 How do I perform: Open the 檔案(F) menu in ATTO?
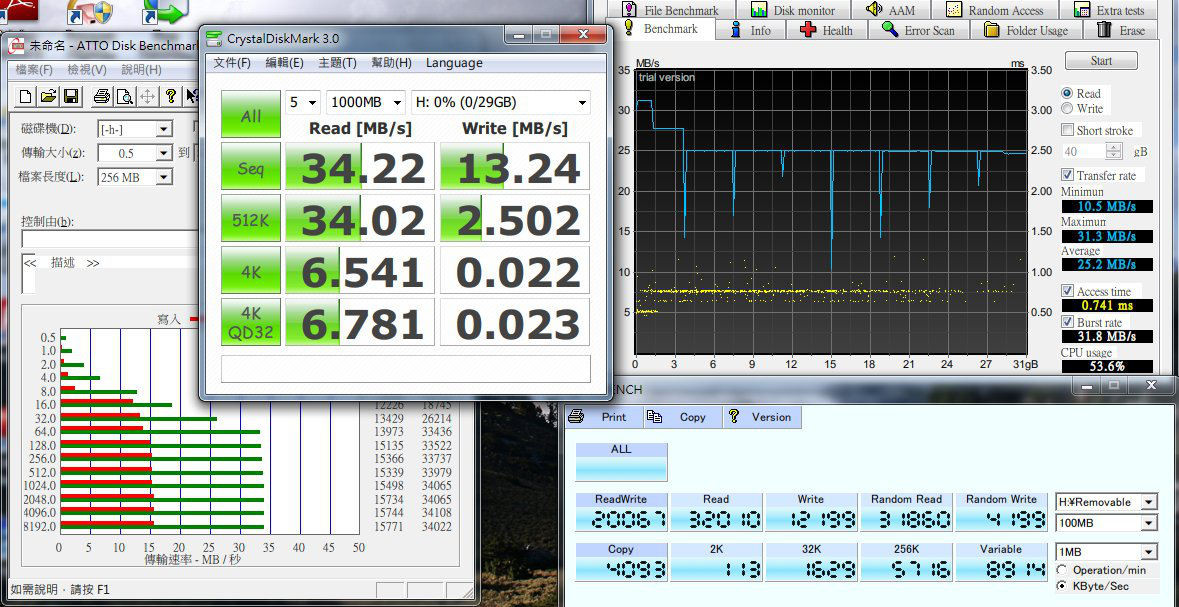pyautogui.click(x=35, y=70)
